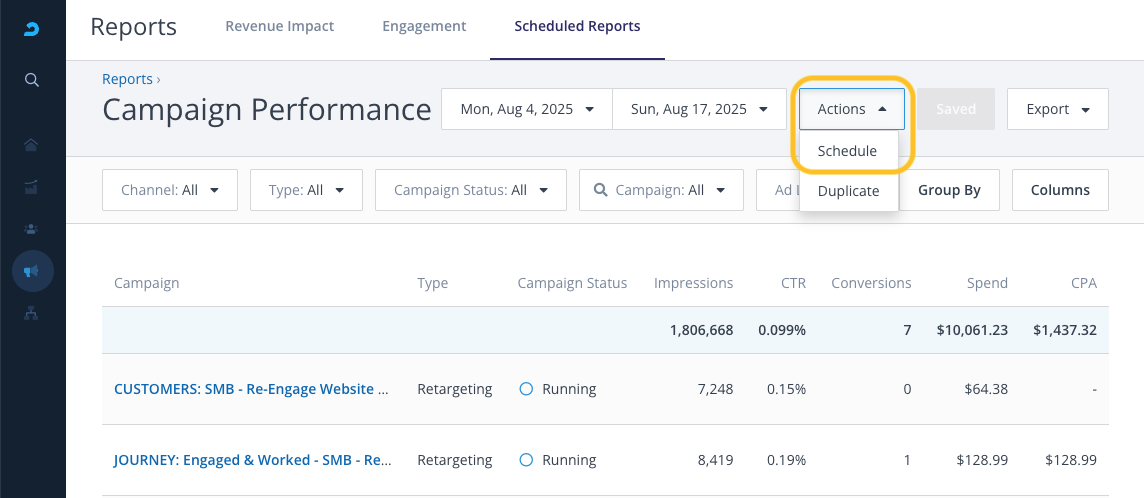
Task: Open the Channel: All filter dropdown
Action: coord(169,190)
